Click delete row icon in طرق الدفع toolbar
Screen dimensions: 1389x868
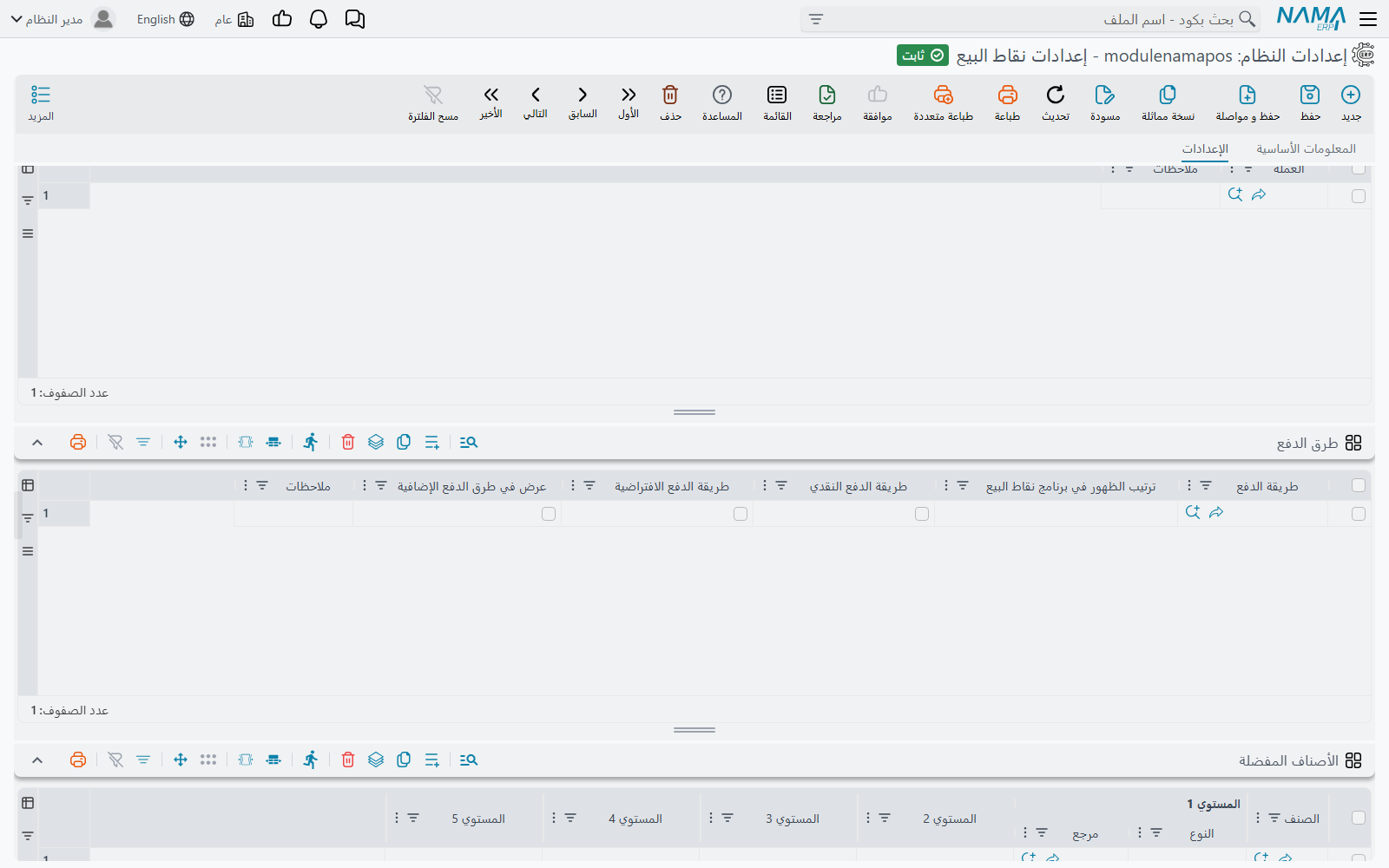point(348,443)
